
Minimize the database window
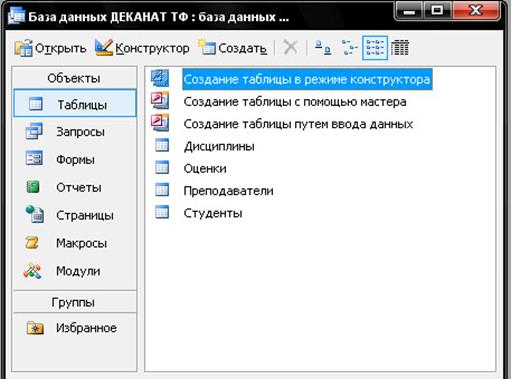coord(409,12)
